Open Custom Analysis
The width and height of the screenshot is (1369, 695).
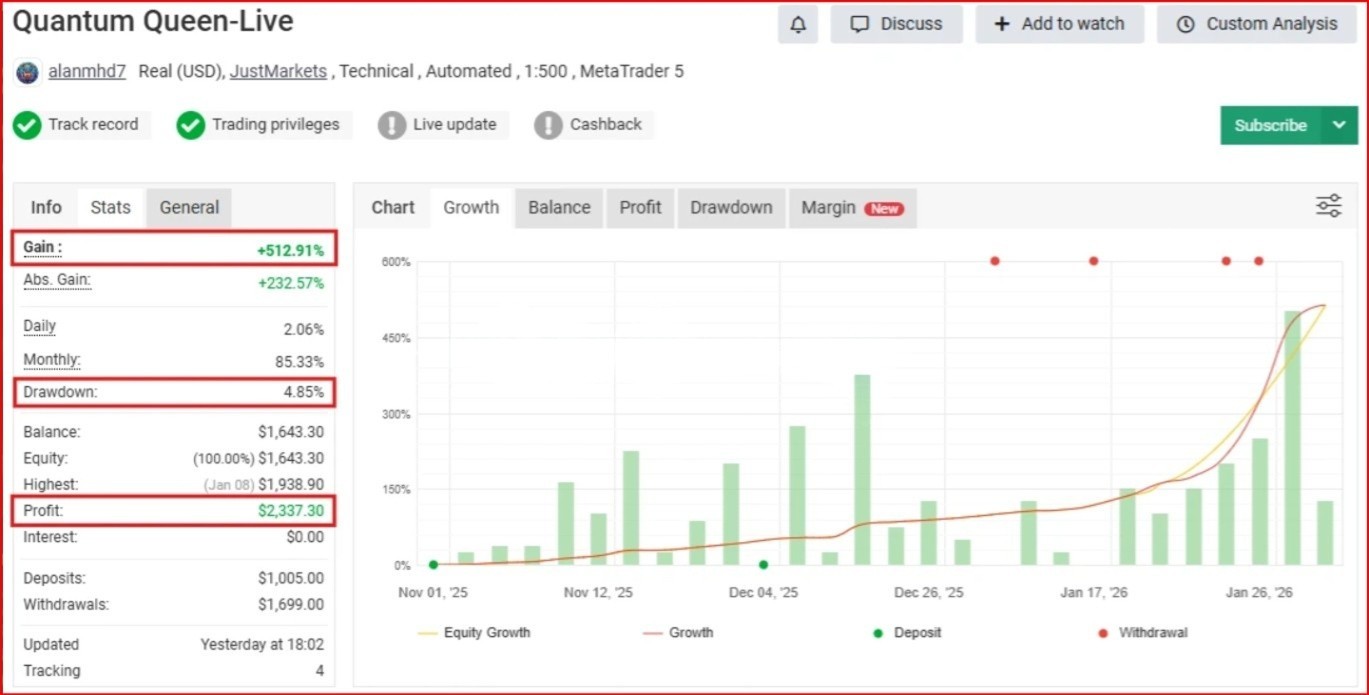[x=1257, y=24]
